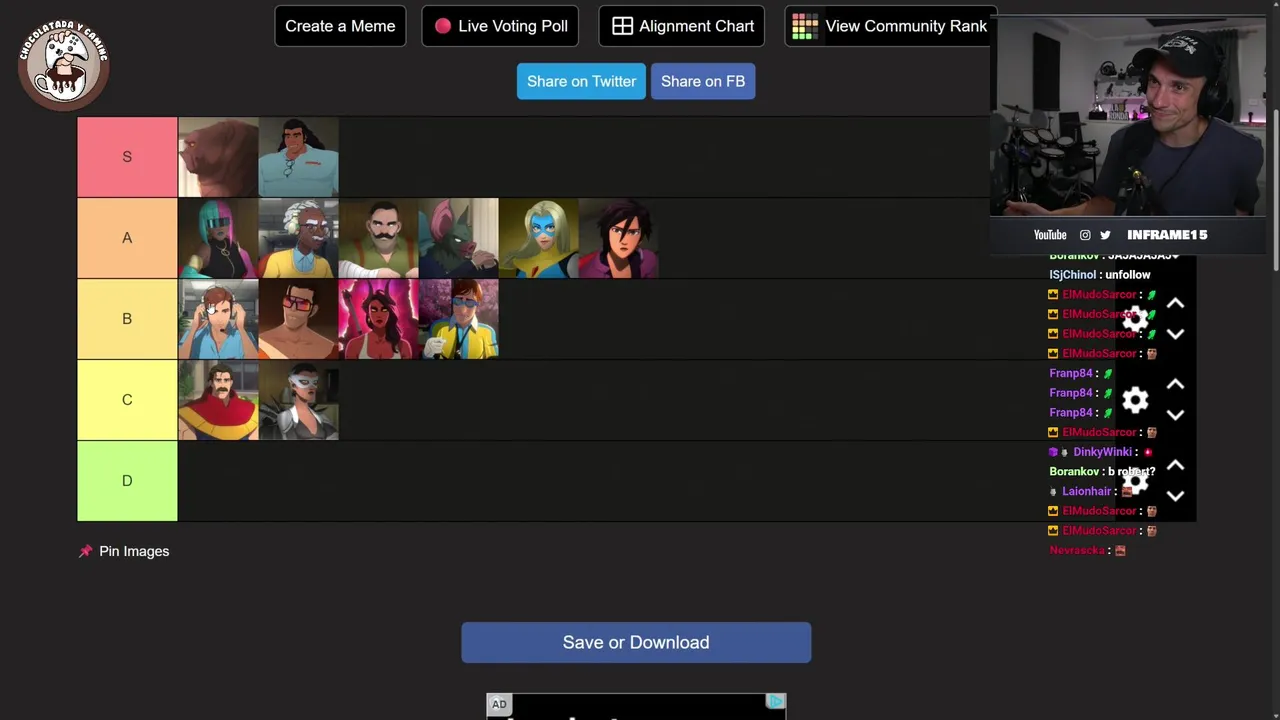Select the red-sunglasses man in B tier
Screen dimensions: 1280x720
click(x=298, y=319)
